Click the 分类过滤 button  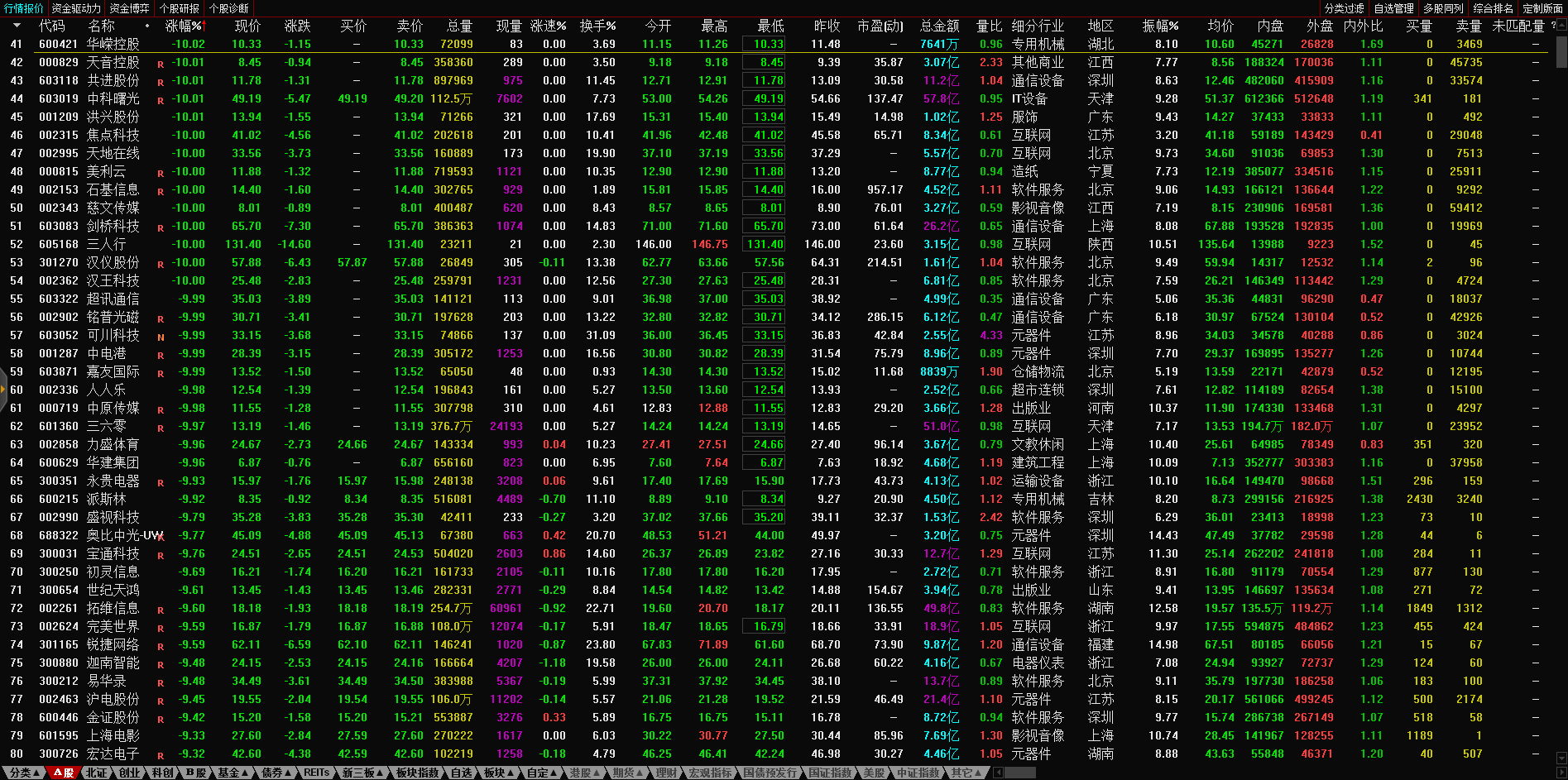pos(1344,8)
